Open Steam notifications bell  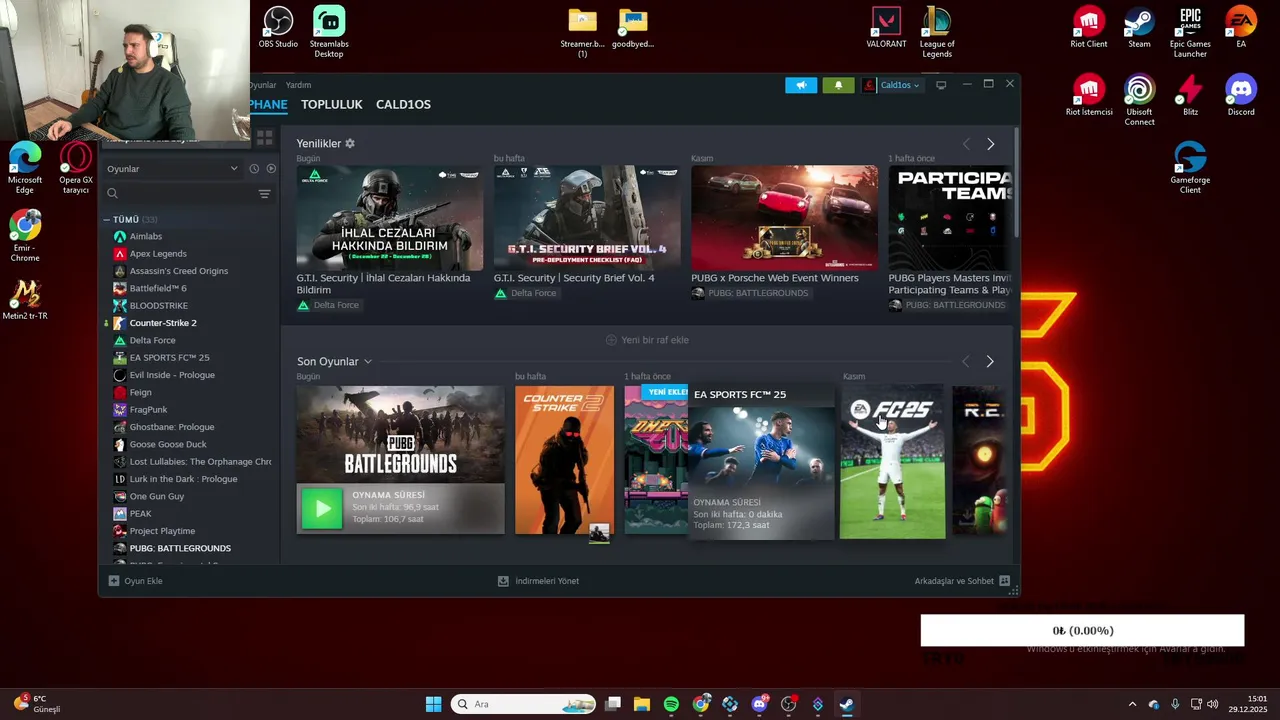pyautogui.click(x=838, y=85)
